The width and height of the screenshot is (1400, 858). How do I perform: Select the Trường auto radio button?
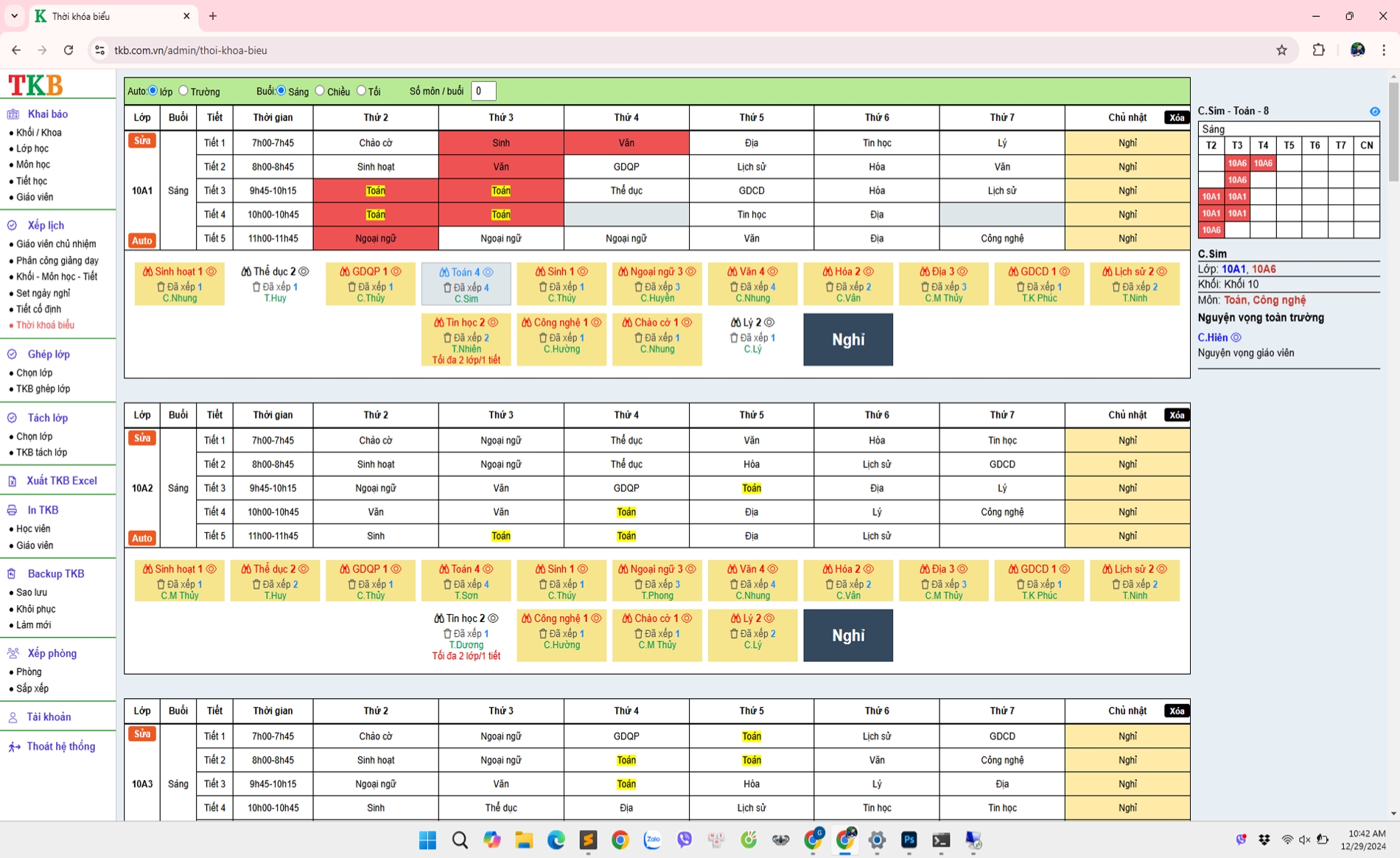click(x=183, y=91)
